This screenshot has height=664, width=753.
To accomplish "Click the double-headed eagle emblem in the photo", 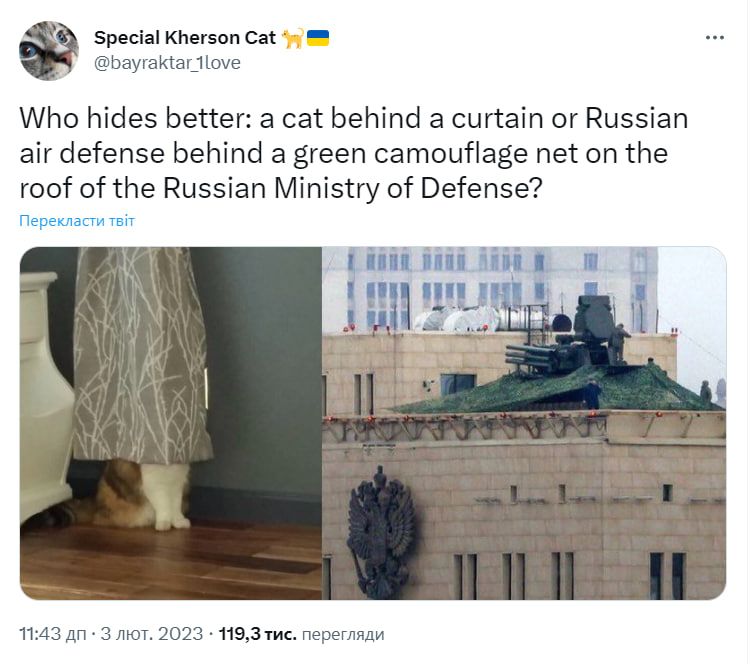I will pos(382,532).
